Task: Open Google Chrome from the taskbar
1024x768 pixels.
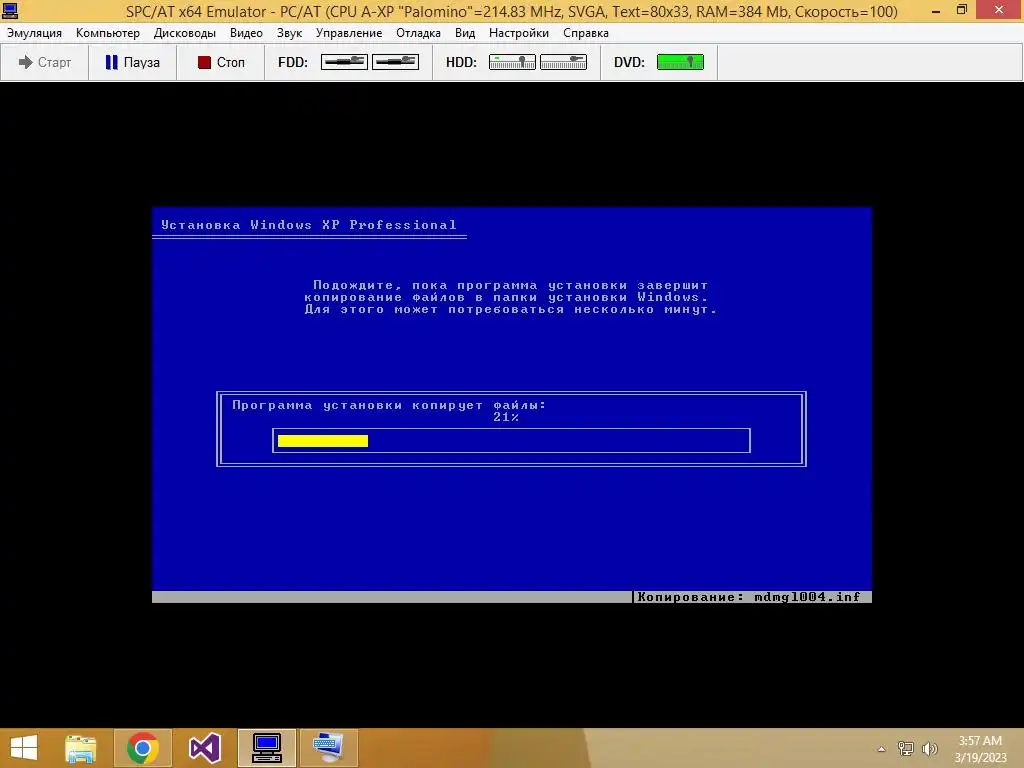Action: (x=143, y=748)
